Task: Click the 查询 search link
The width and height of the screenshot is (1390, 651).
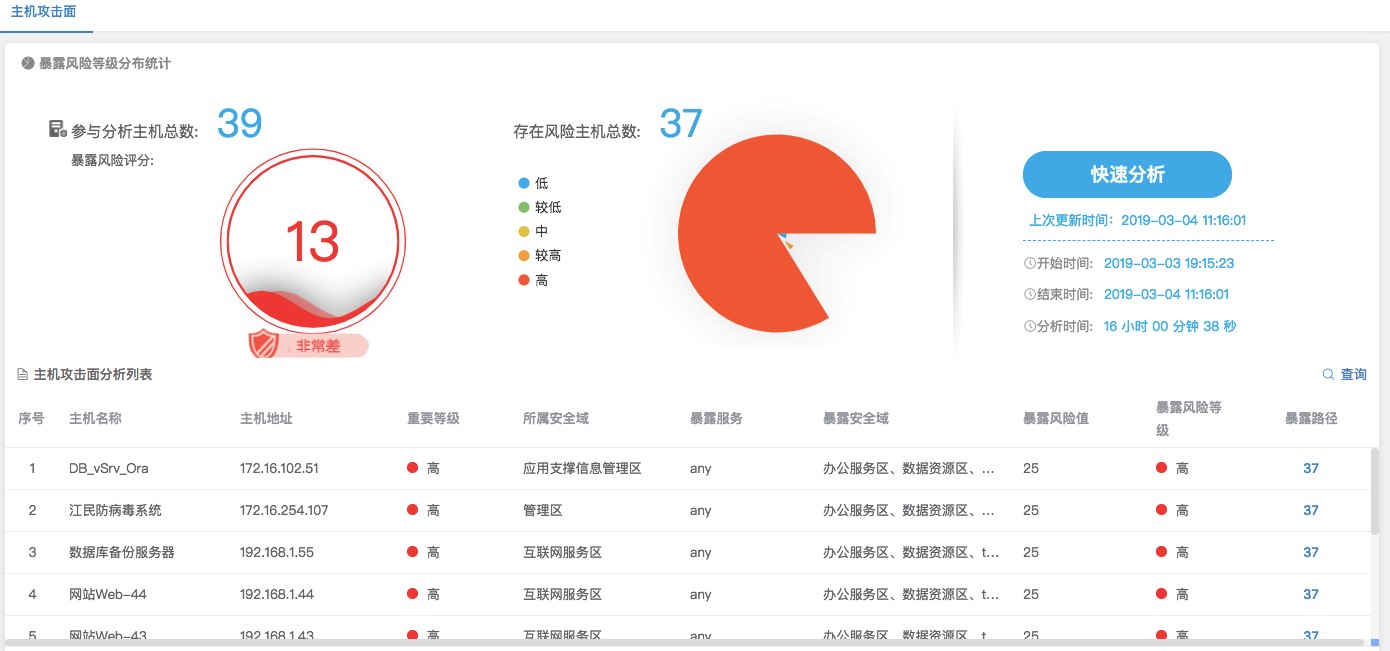Action: point(1354,374)
